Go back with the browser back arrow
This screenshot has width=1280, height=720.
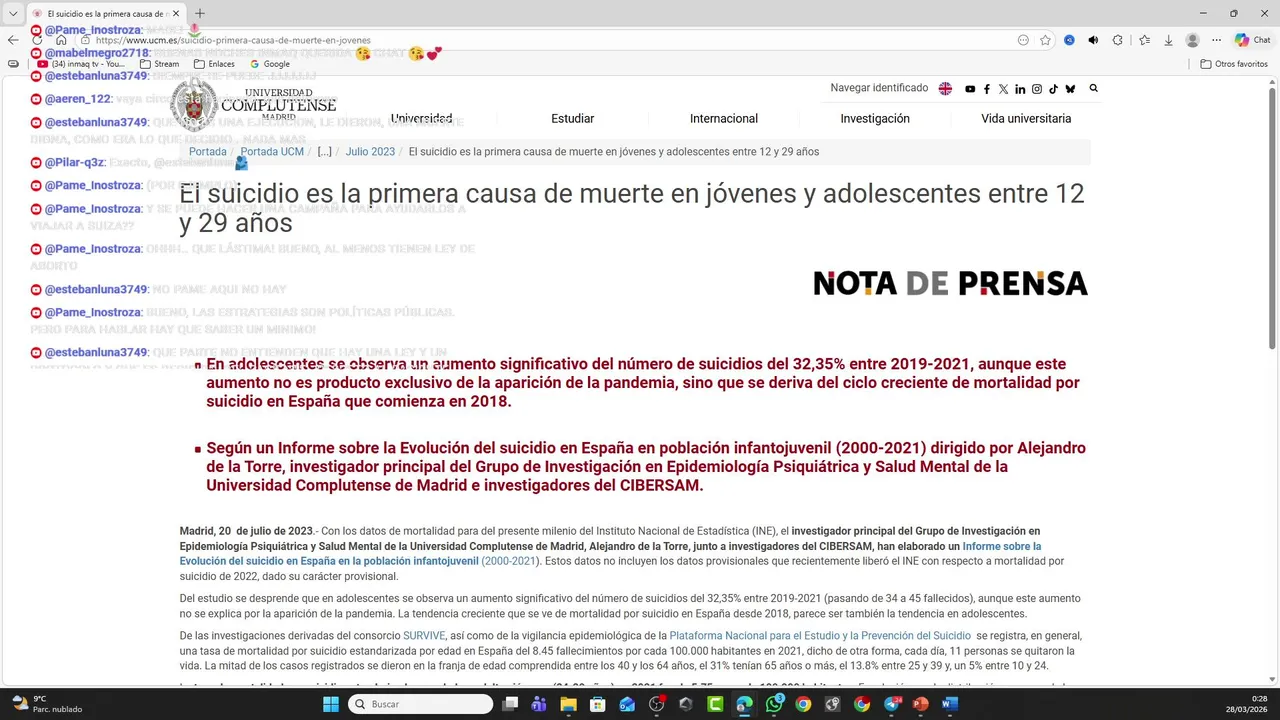[x=13, y=40]
